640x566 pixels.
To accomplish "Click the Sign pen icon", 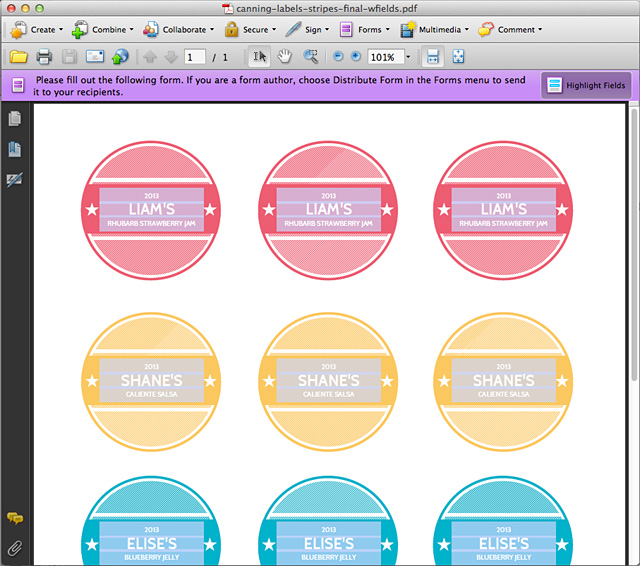I will pyautogui.click(x=293, y=29).
